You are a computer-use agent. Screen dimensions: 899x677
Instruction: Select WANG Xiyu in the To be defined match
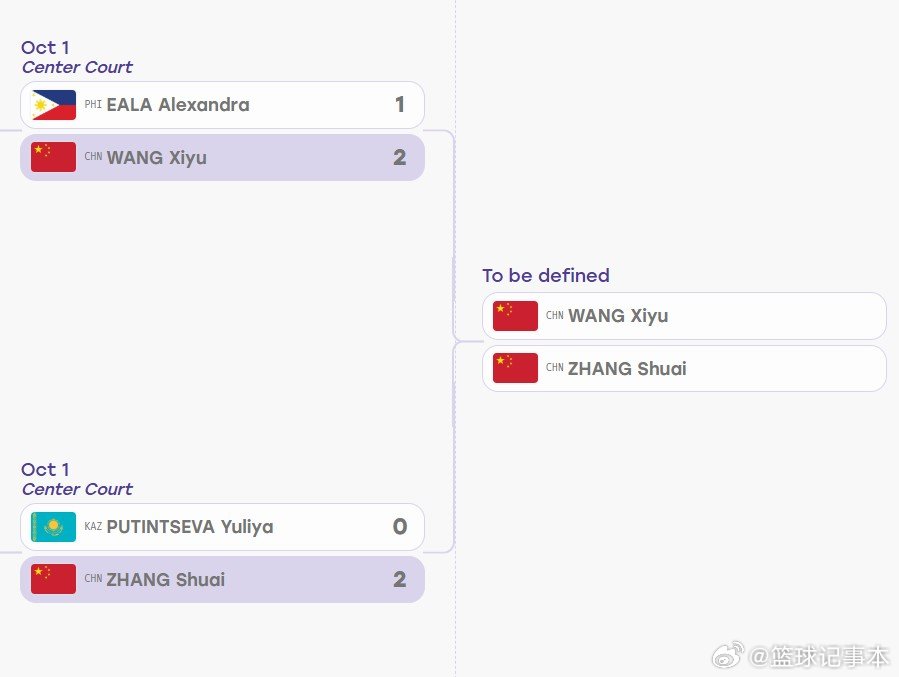(x=685, y=316)
